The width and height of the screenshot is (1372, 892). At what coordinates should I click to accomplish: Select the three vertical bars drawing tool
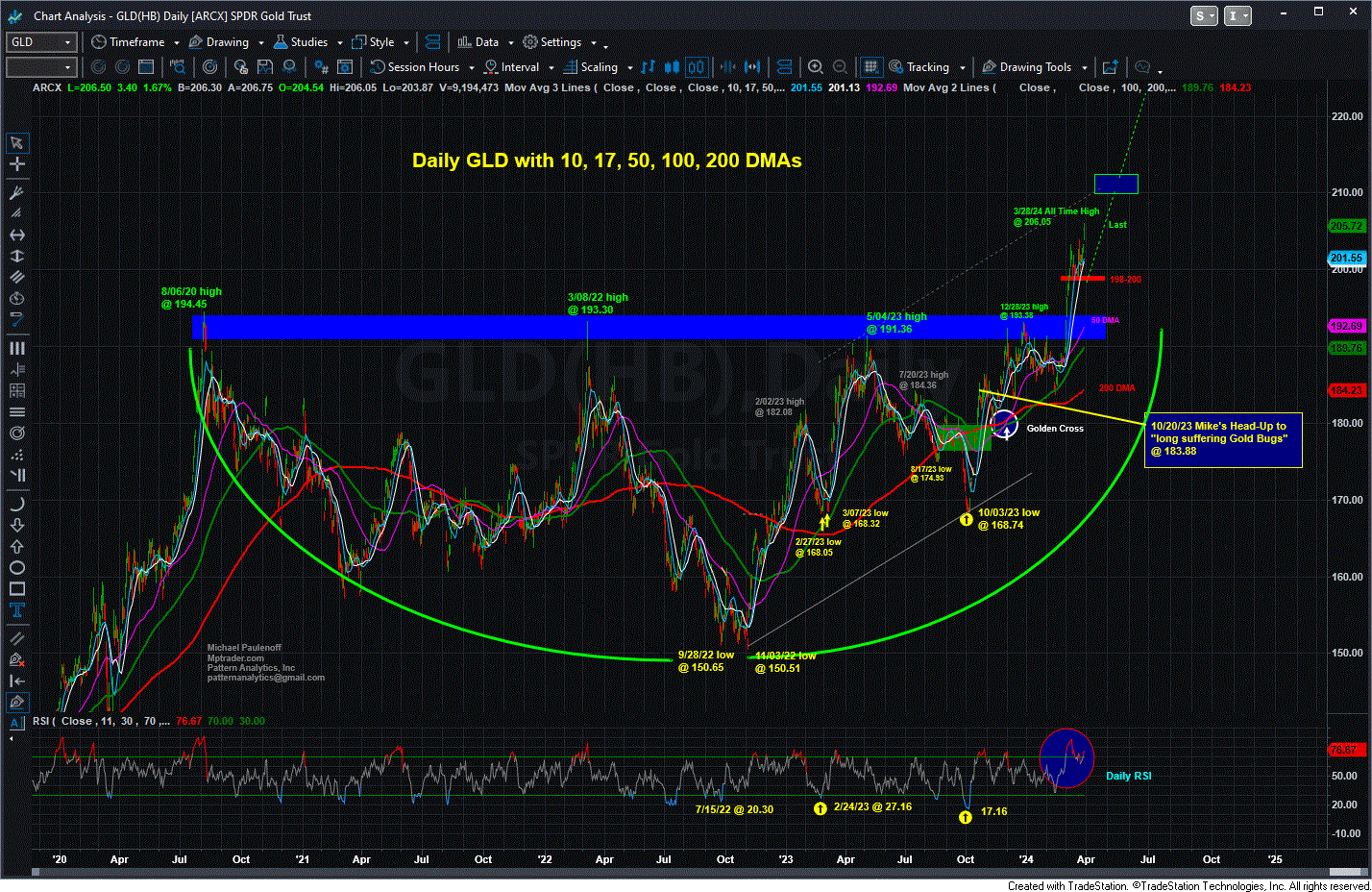pyautogui.click(x=16, y=348)
